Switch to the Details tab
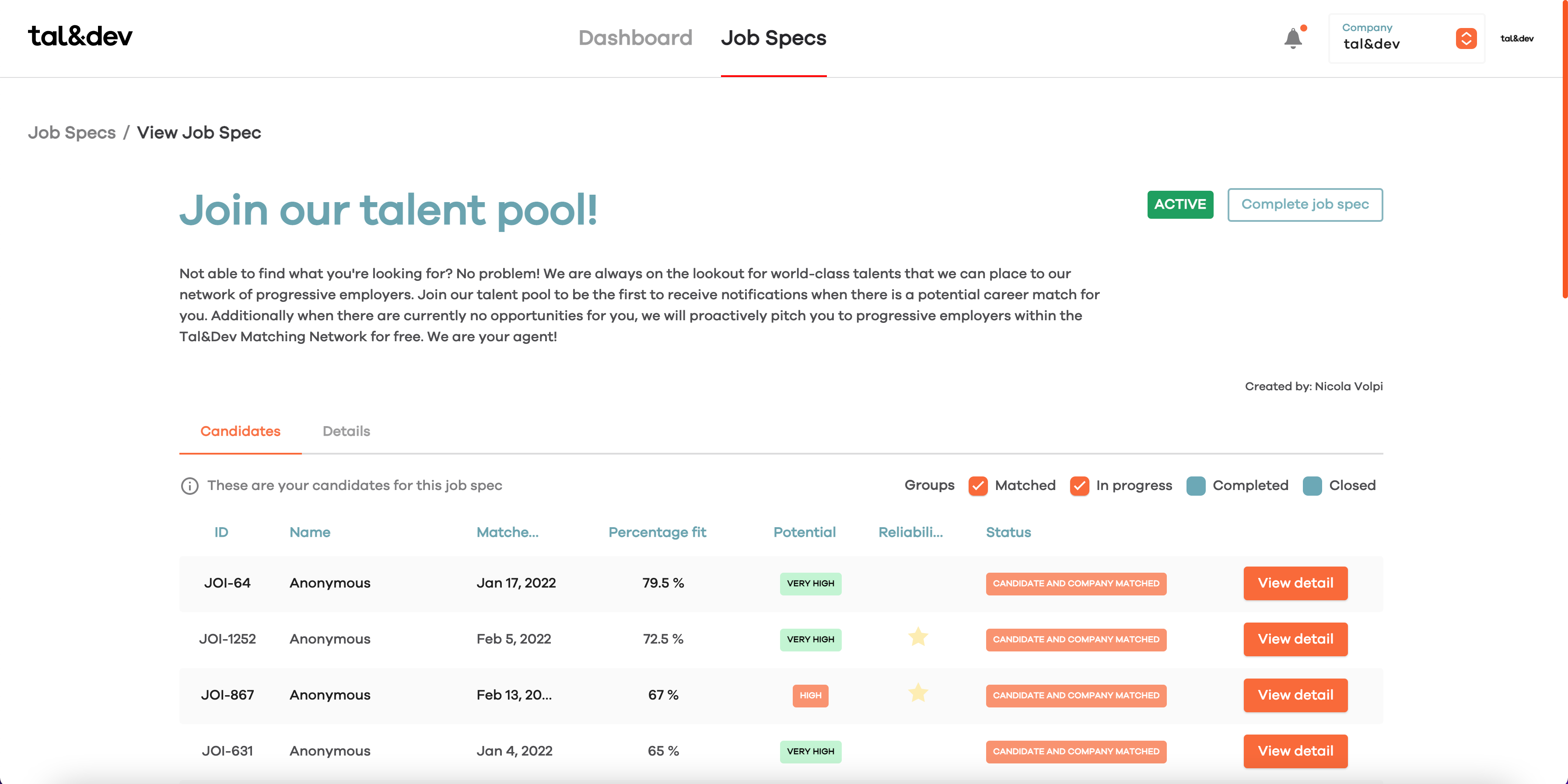The image size is (1568, 784). click(346, 431)
